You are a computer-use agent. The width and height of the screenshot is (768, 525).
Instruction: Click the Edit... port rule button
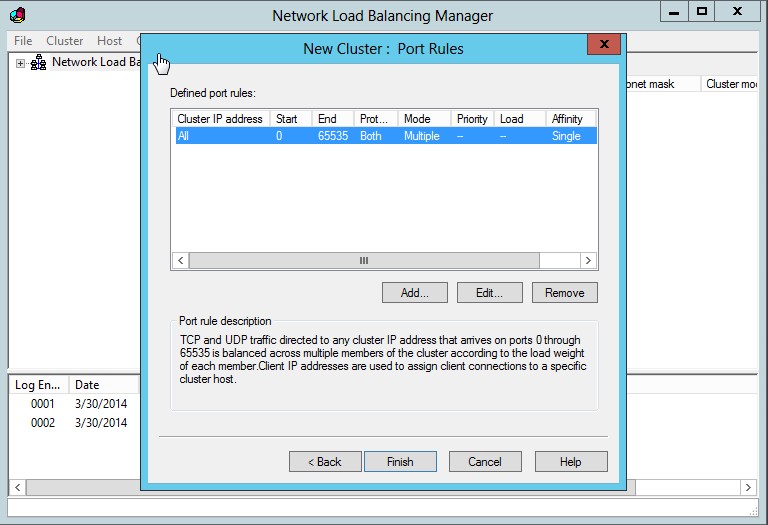[x=489, y=293]
